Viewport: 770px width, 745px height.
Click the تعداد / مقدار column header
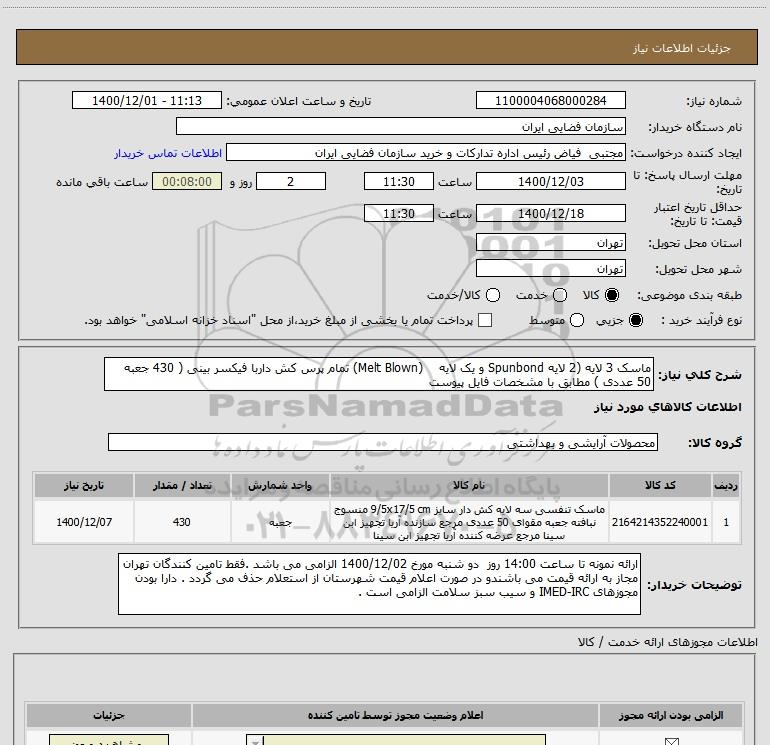pyautogui.click(x=182, y=485)
